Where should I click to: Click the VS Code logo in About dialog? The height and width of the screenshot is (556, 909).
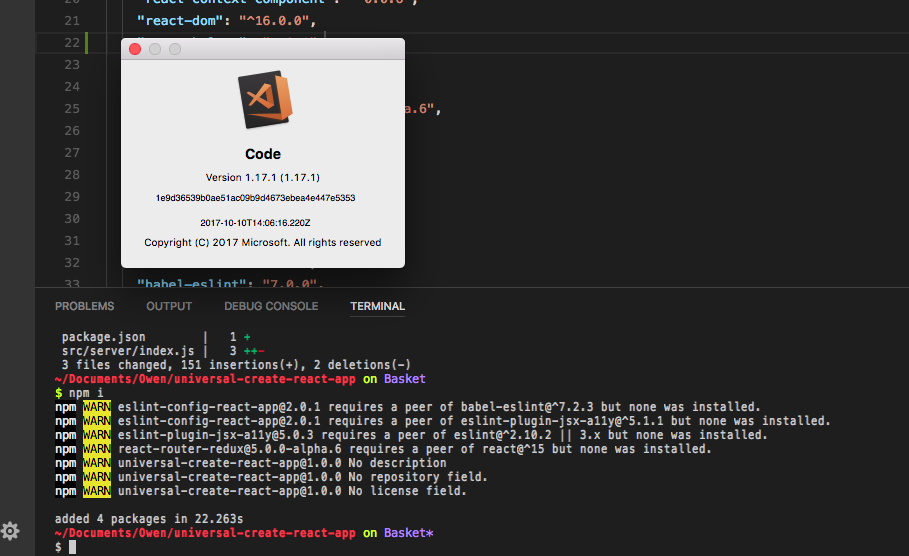264,100
